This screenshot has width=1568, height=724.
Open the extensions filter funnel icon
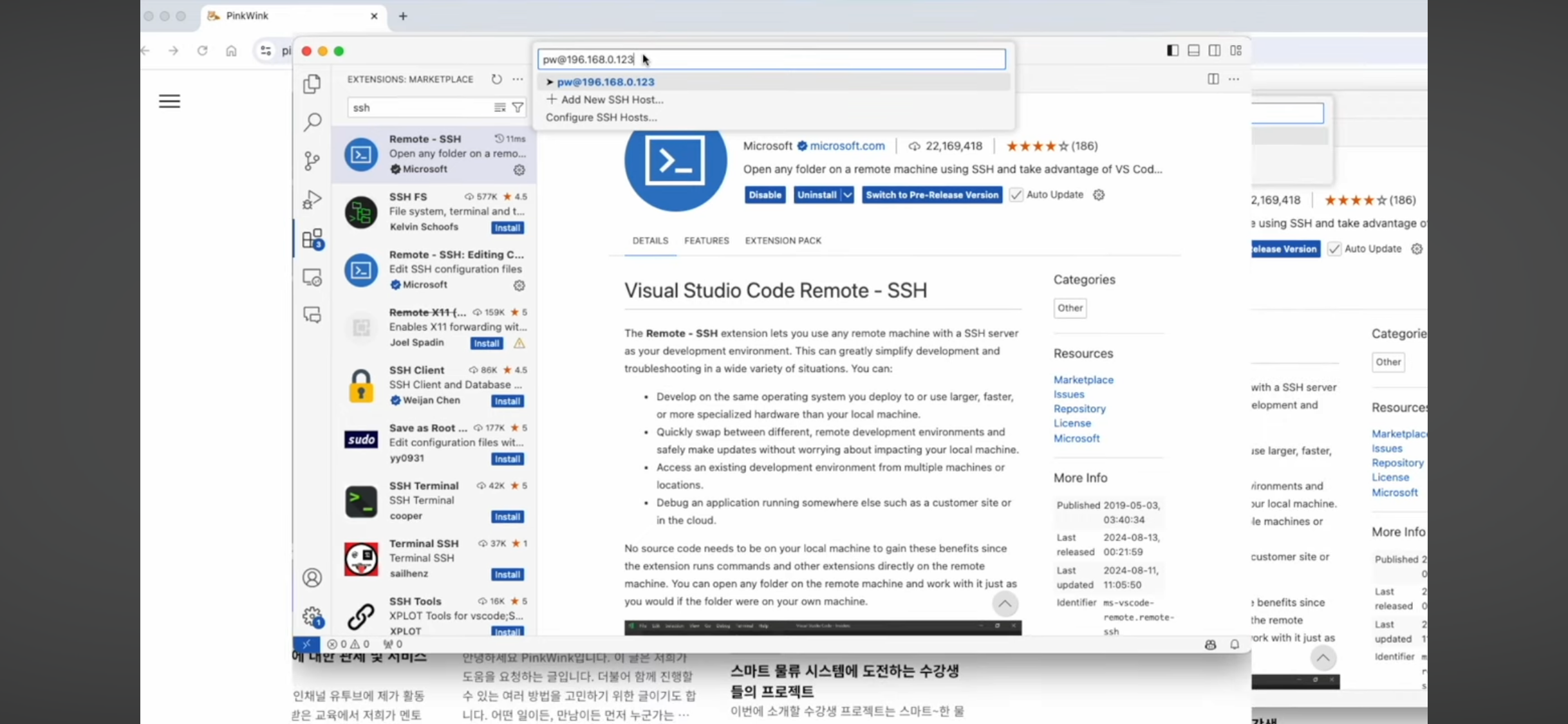tap(518, 107)
